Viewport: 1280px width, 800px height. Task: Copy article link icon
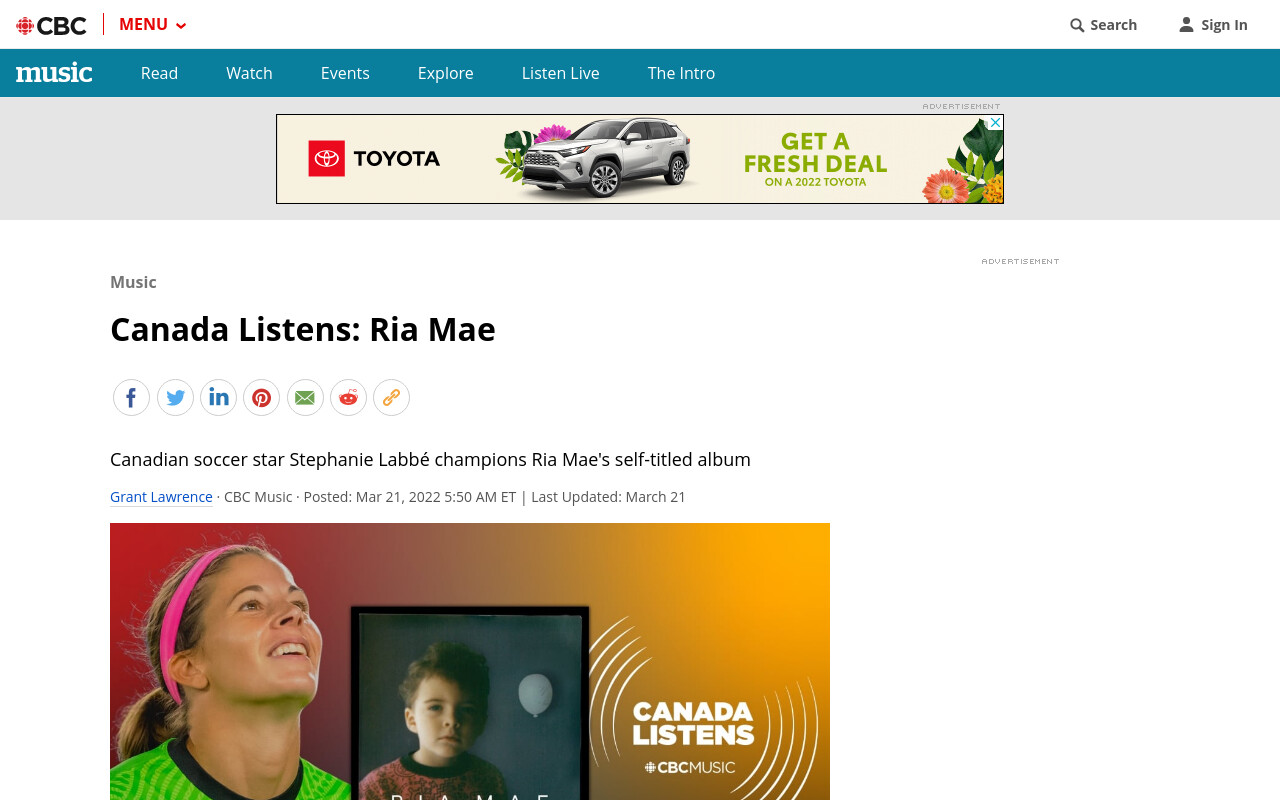(x=391, y=398)
